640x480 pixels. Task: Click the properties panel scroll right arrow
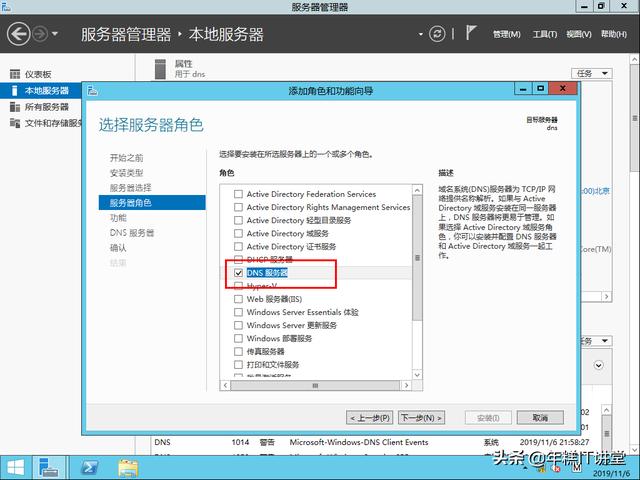point(607,297)
